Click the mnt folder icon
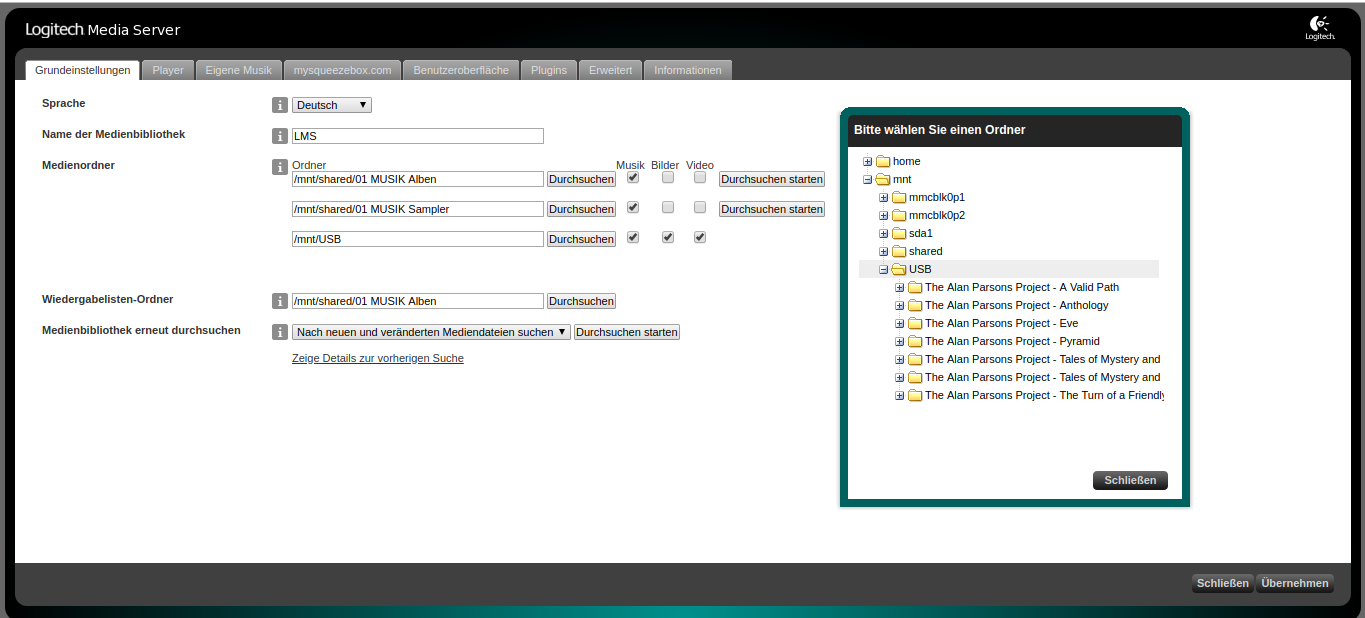This screenshot has height=618, width=1365. pos(883,179)
